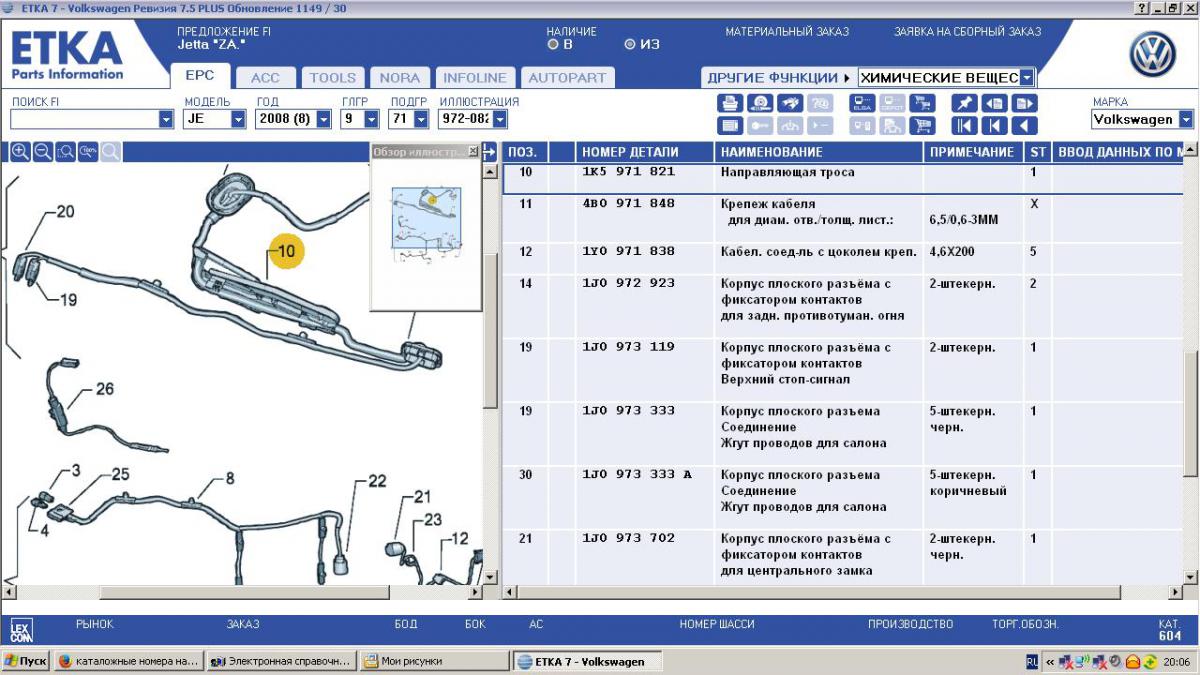Switch to Электронная справочн... taskbar window
Image resolution: width=1200 pixels, height=675 pixels.
coord(280,662)
